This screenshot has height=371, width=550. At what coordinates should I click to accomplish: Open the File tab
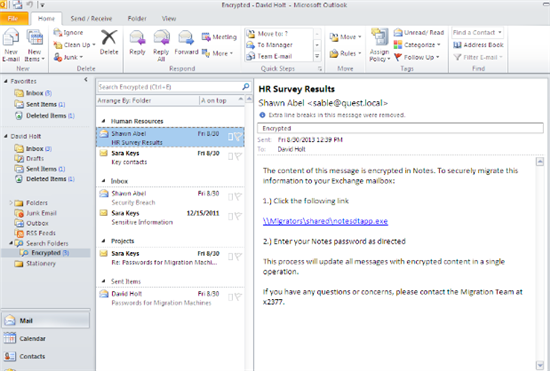pyautogui.click(x=13, y=19)
